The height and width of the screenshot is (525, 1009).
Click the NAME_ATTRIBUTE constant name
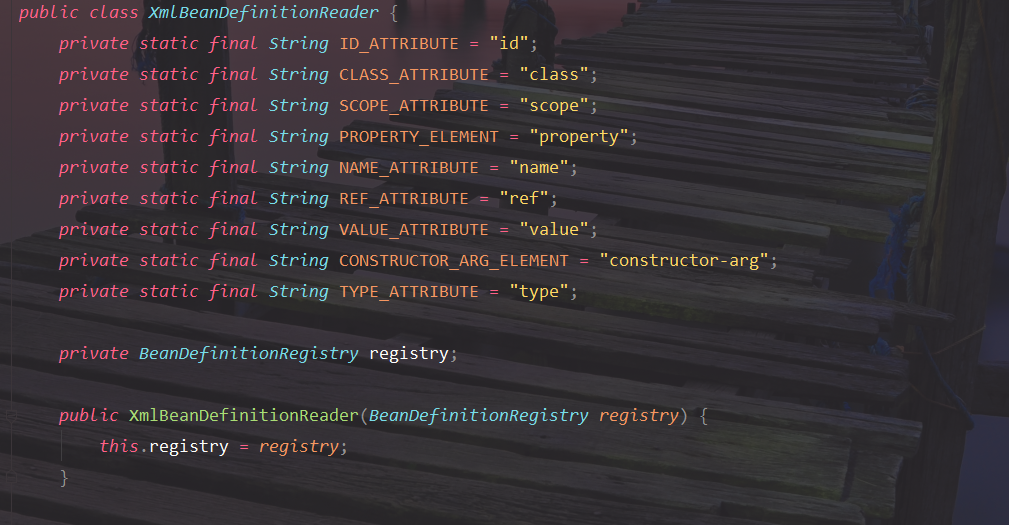pyautogui.click(x=409, y=167)
